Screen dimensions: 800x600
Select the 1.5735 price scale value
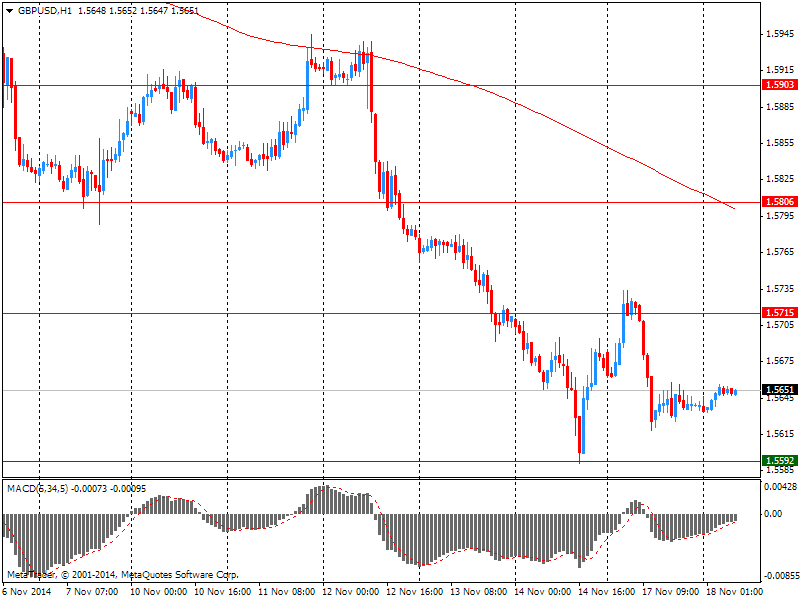pos(780,289)
